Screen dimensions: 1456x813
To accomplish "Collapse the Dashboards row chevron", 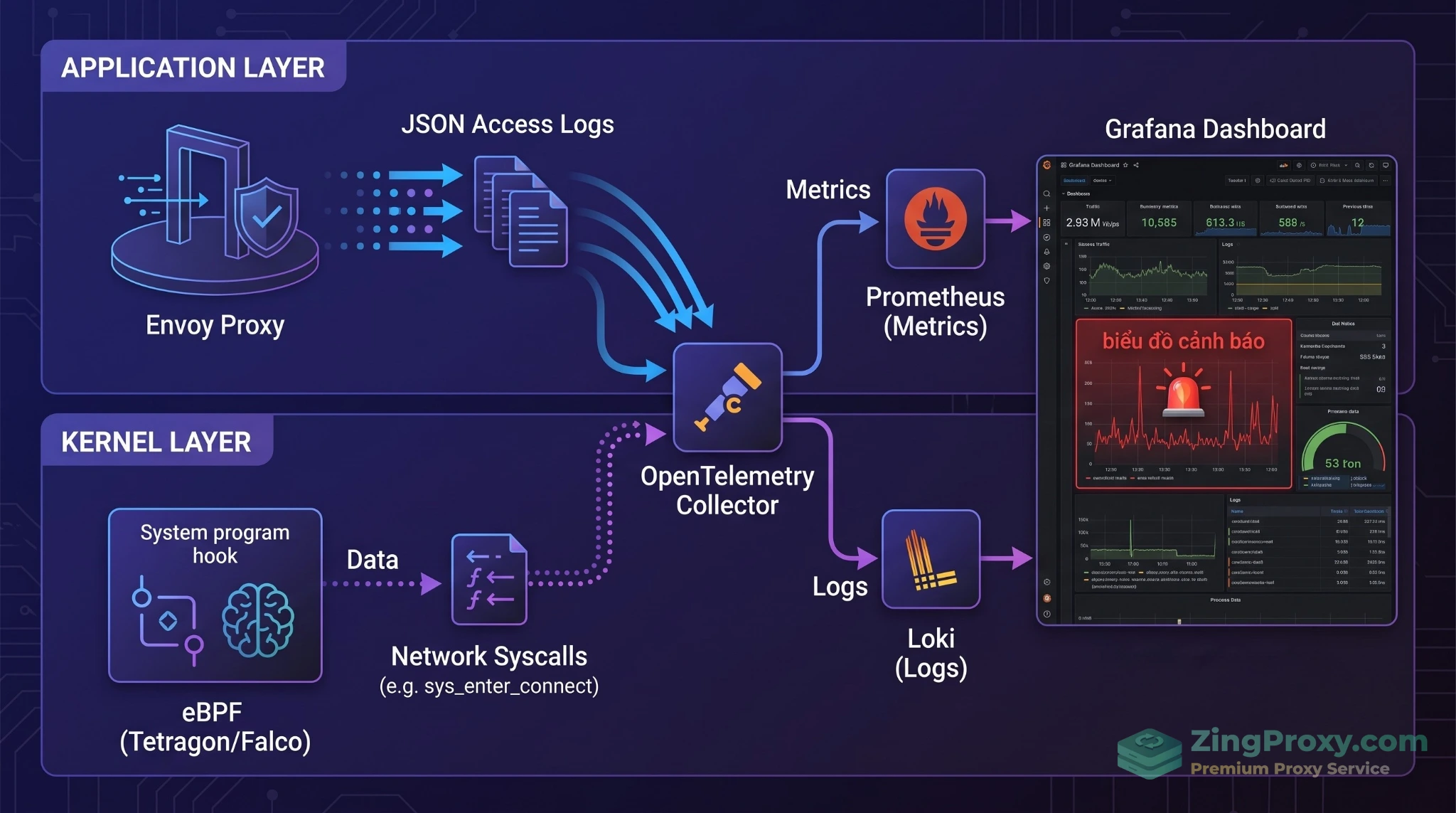I will [1064, 193].
